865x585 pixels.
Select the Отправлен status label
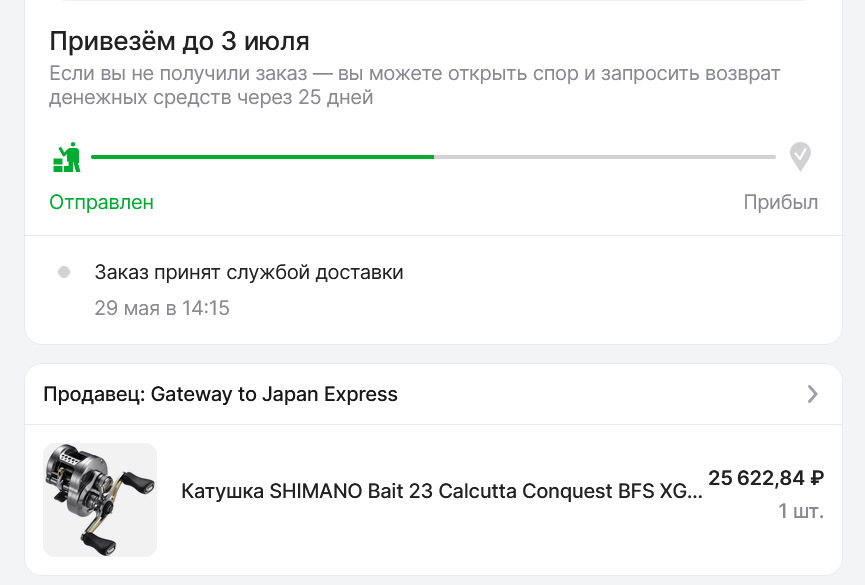[102, 202]
